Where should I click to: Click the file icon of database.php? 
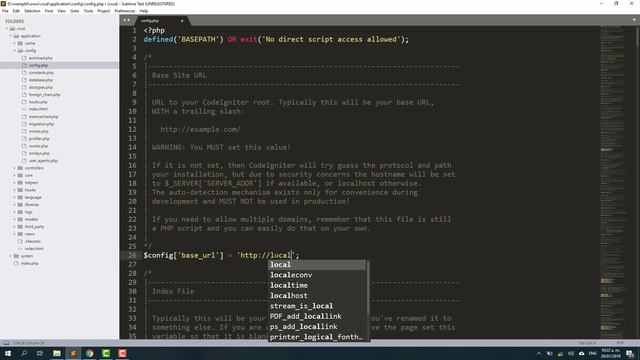click(24, 80)
